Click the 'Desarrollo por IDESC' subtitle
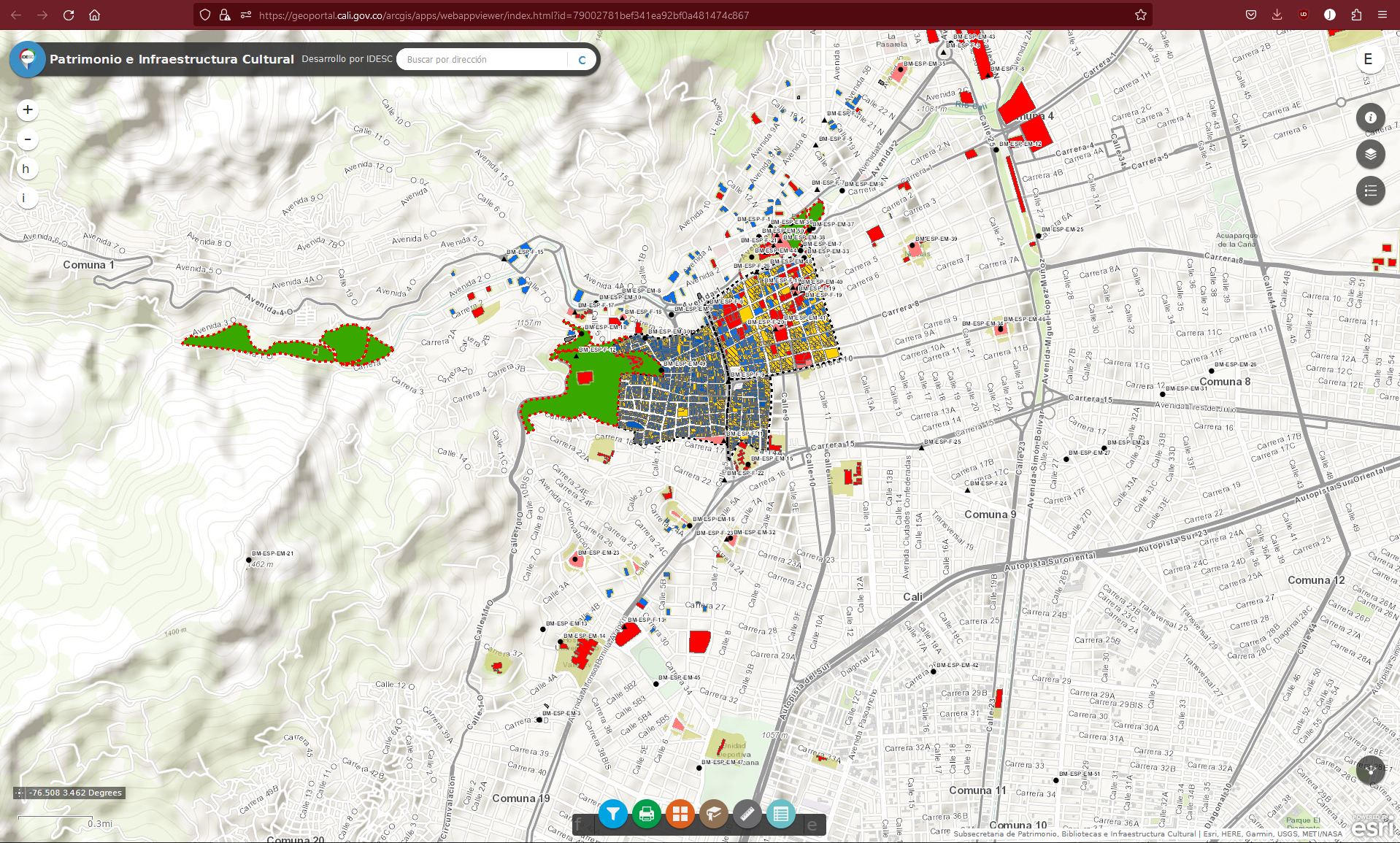This screenshot has width=1400, height=843. click(347, 59)
